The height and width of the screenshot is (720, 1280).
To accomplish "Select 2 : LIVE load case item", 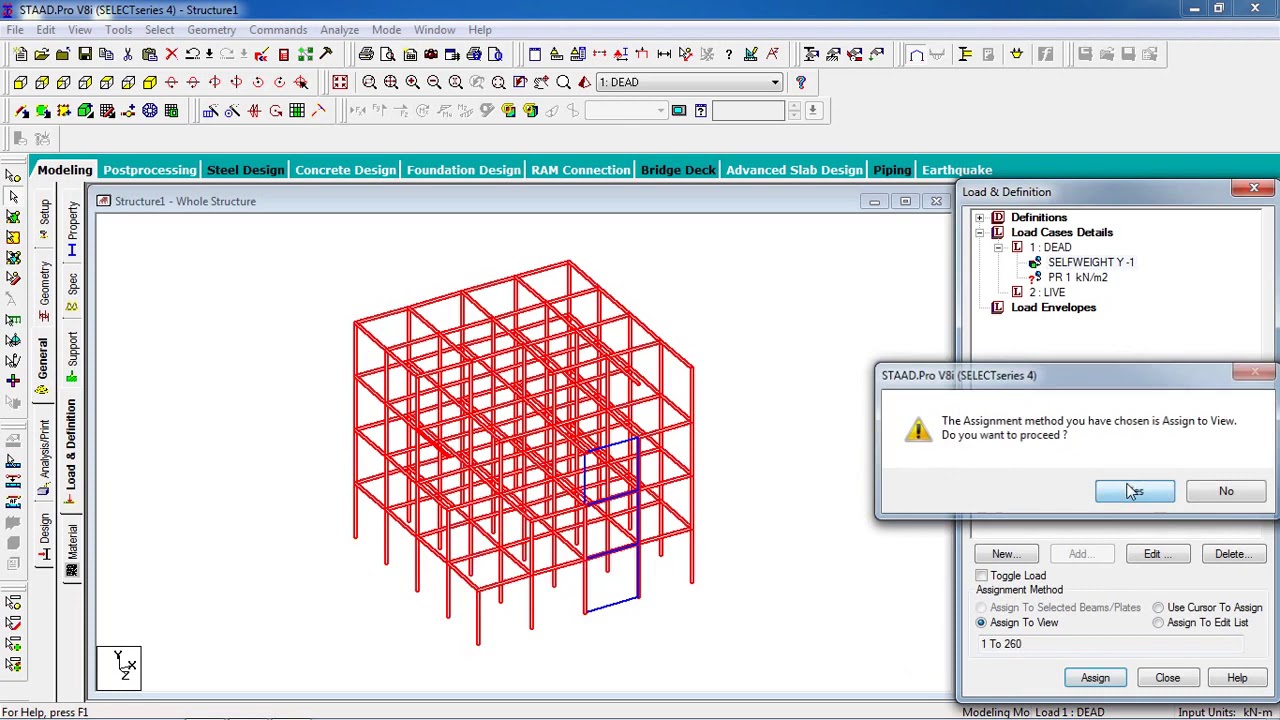I will pos(1046,292).
